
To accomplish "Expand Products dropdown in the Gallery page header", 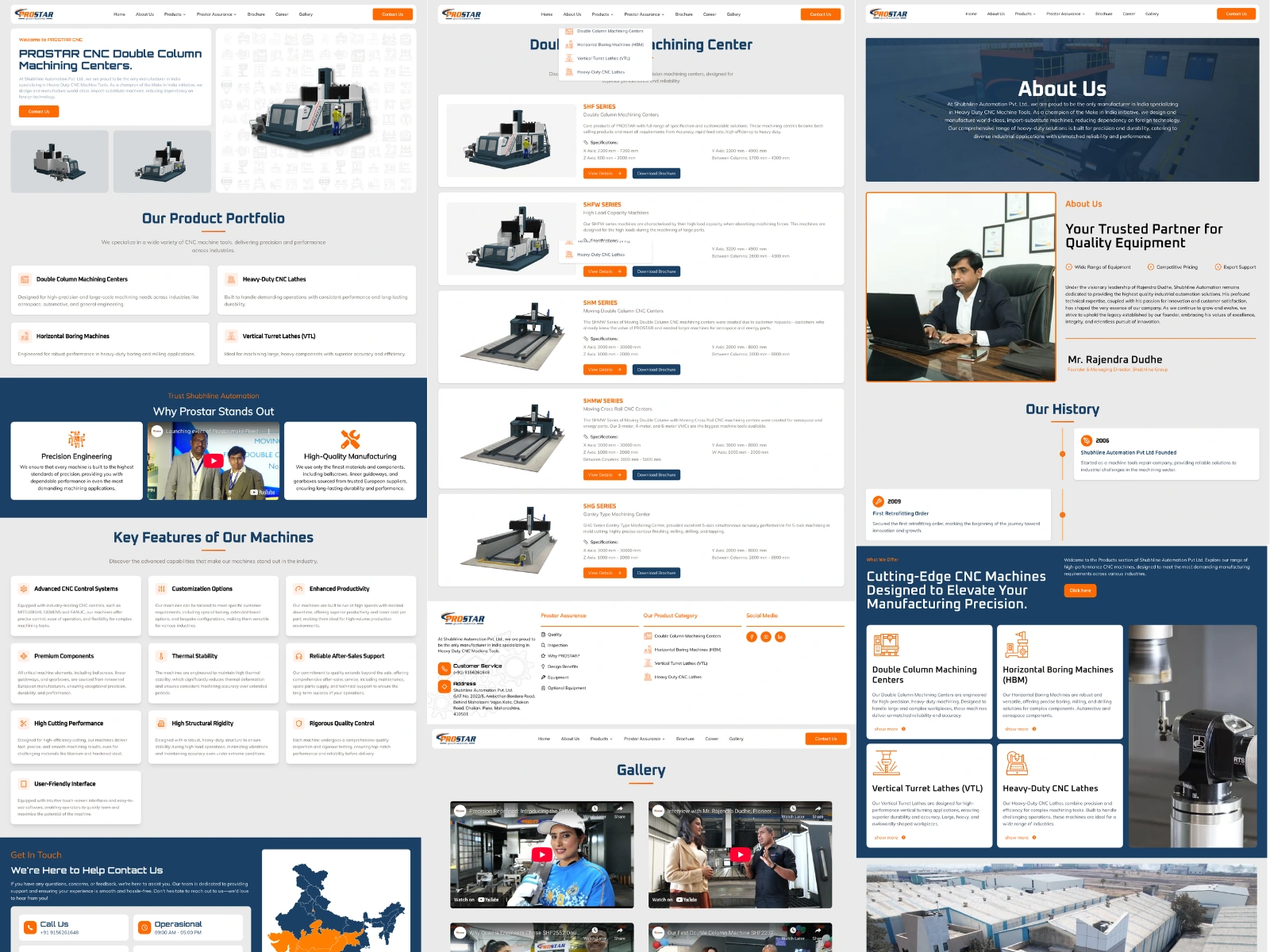I will click(602, 739).
